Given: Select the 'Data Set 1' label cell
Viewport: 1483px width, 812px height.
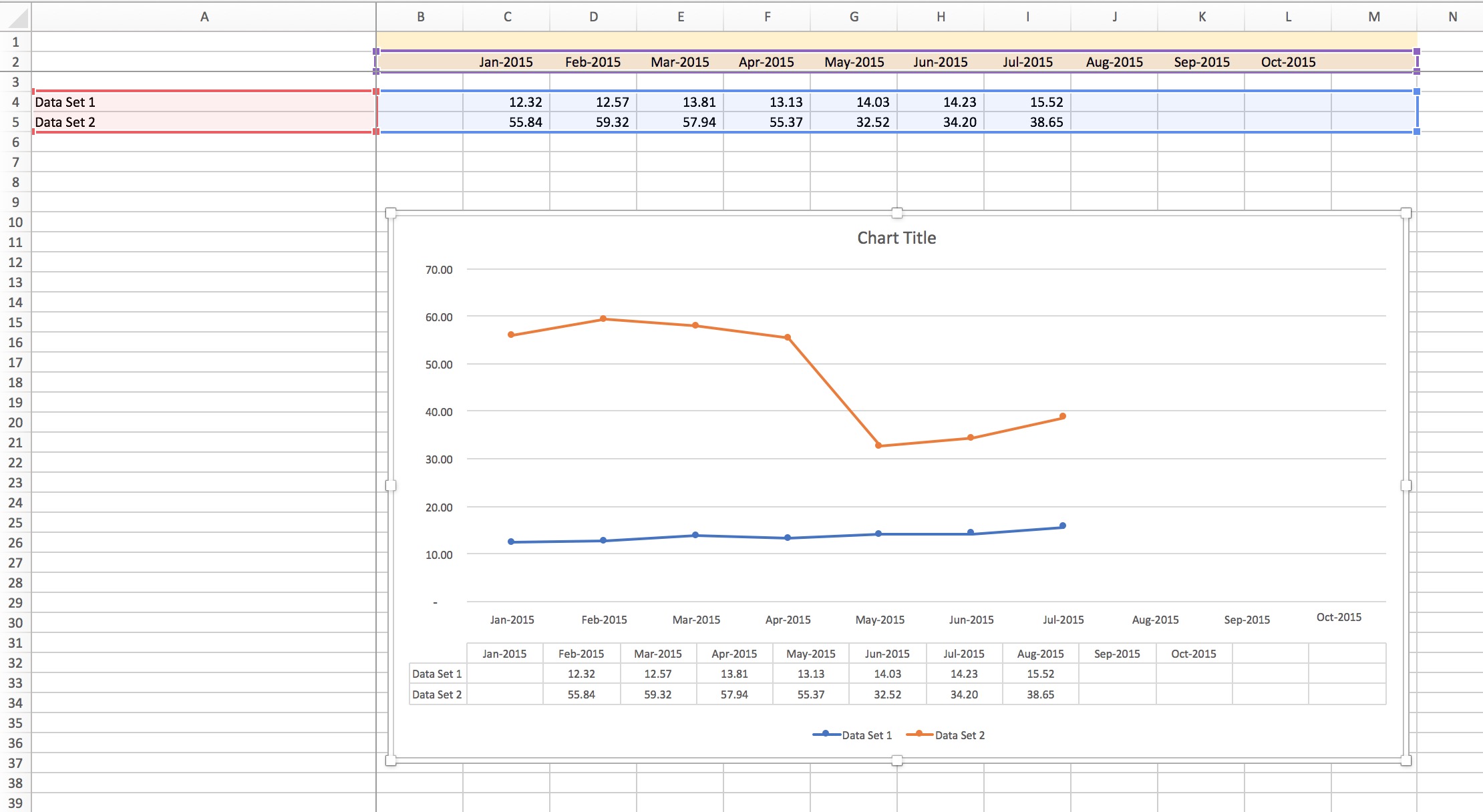Looking at the screenshot, I should point(204,101).
